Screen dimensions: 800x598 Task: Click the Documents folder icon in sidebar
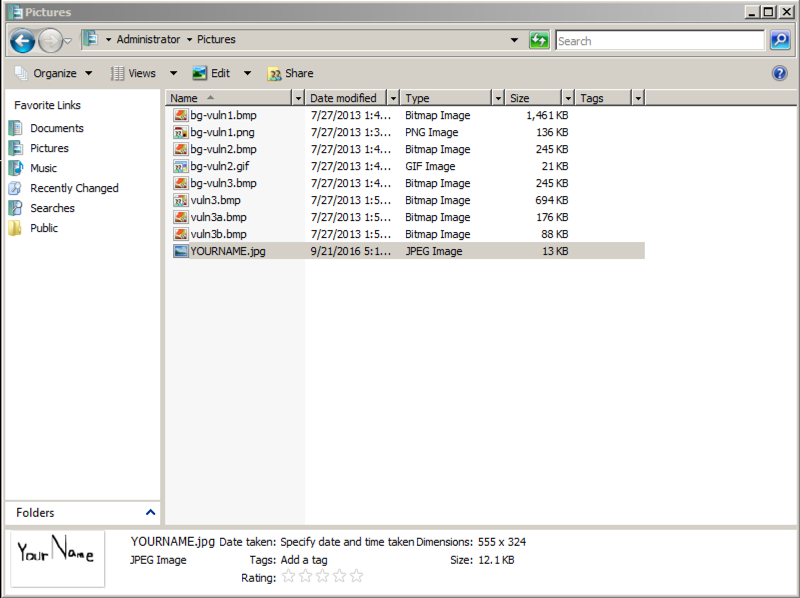pos(16,128)
